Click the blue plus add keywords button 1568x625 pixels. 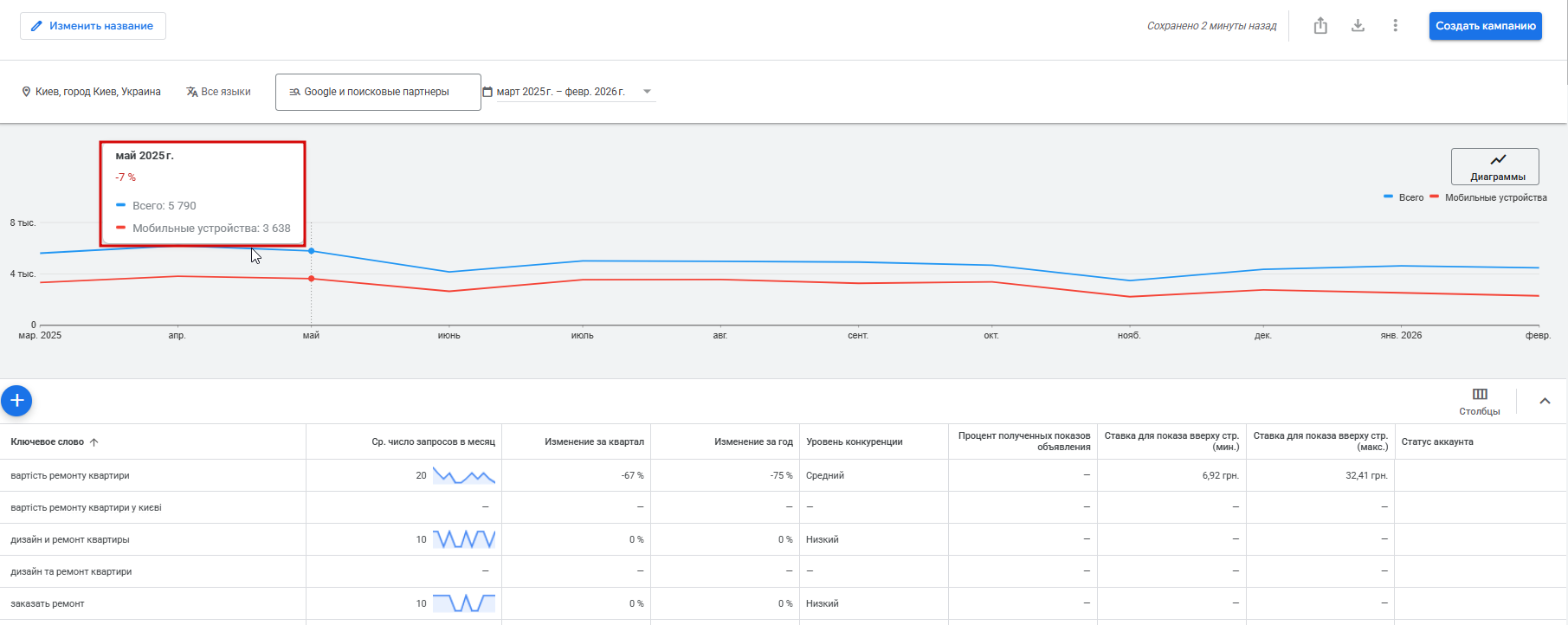16,401
